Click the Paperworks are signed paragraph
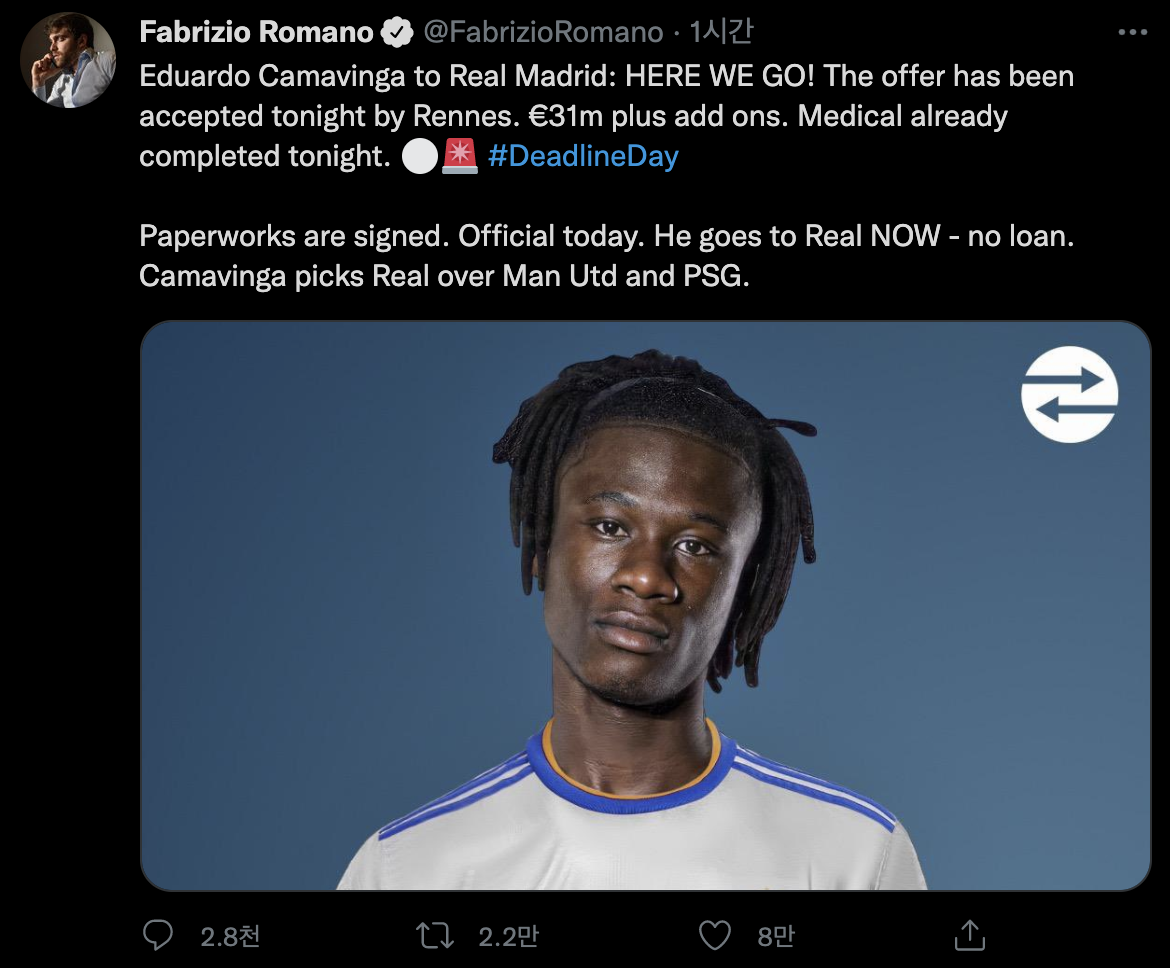This screenshot has width=1170, height=968. coord(607,256)
